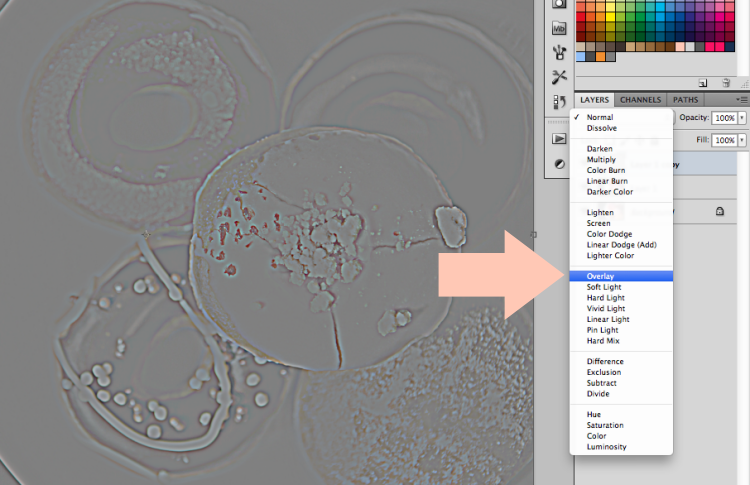
Task: Choose Linear Burn blend mode
Action: [x=621, y=181]
